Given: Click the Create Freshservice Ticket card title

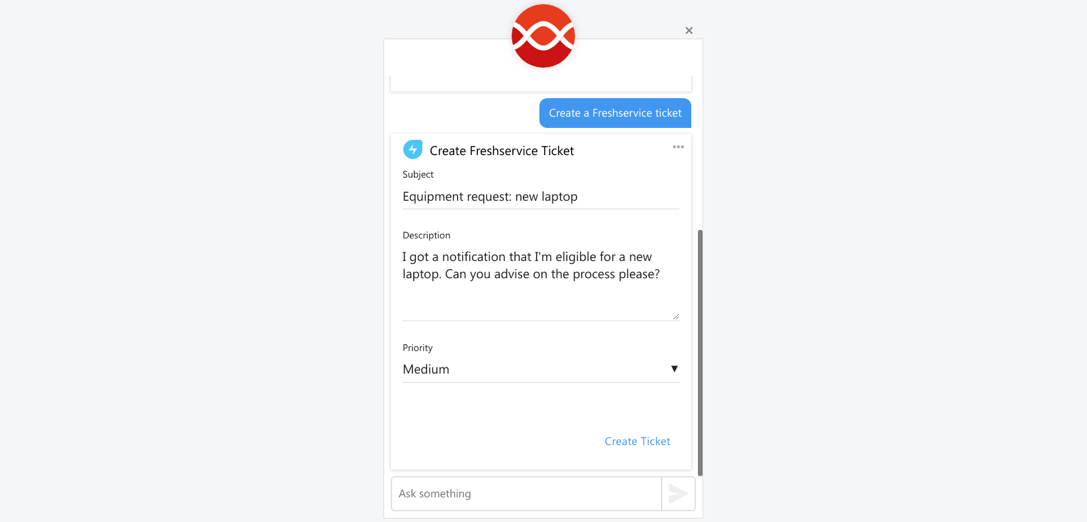Looking at the screenshot, I should (502, 150).
